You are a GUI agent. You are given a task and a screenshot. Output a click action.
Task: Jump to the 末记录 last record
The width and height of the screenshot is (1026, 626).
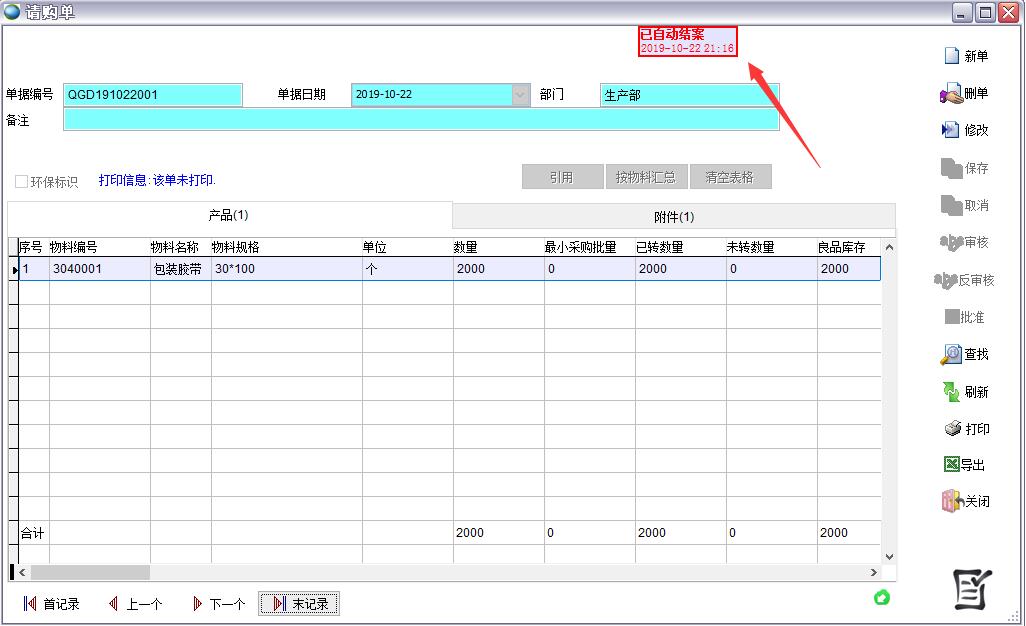[299, 604]
